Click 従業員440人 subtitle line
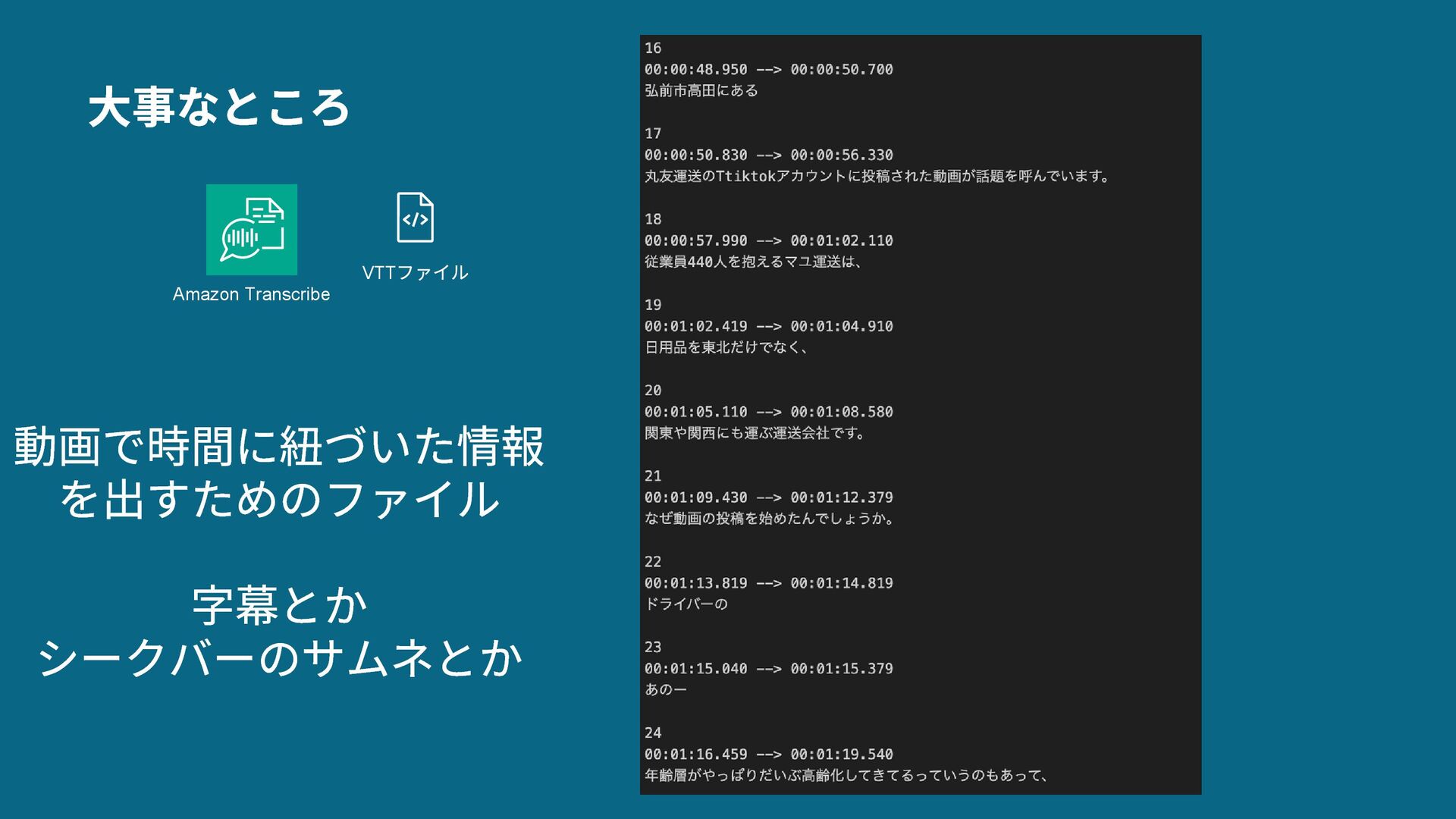This screenshot has width=1456, height=819. 752,262
